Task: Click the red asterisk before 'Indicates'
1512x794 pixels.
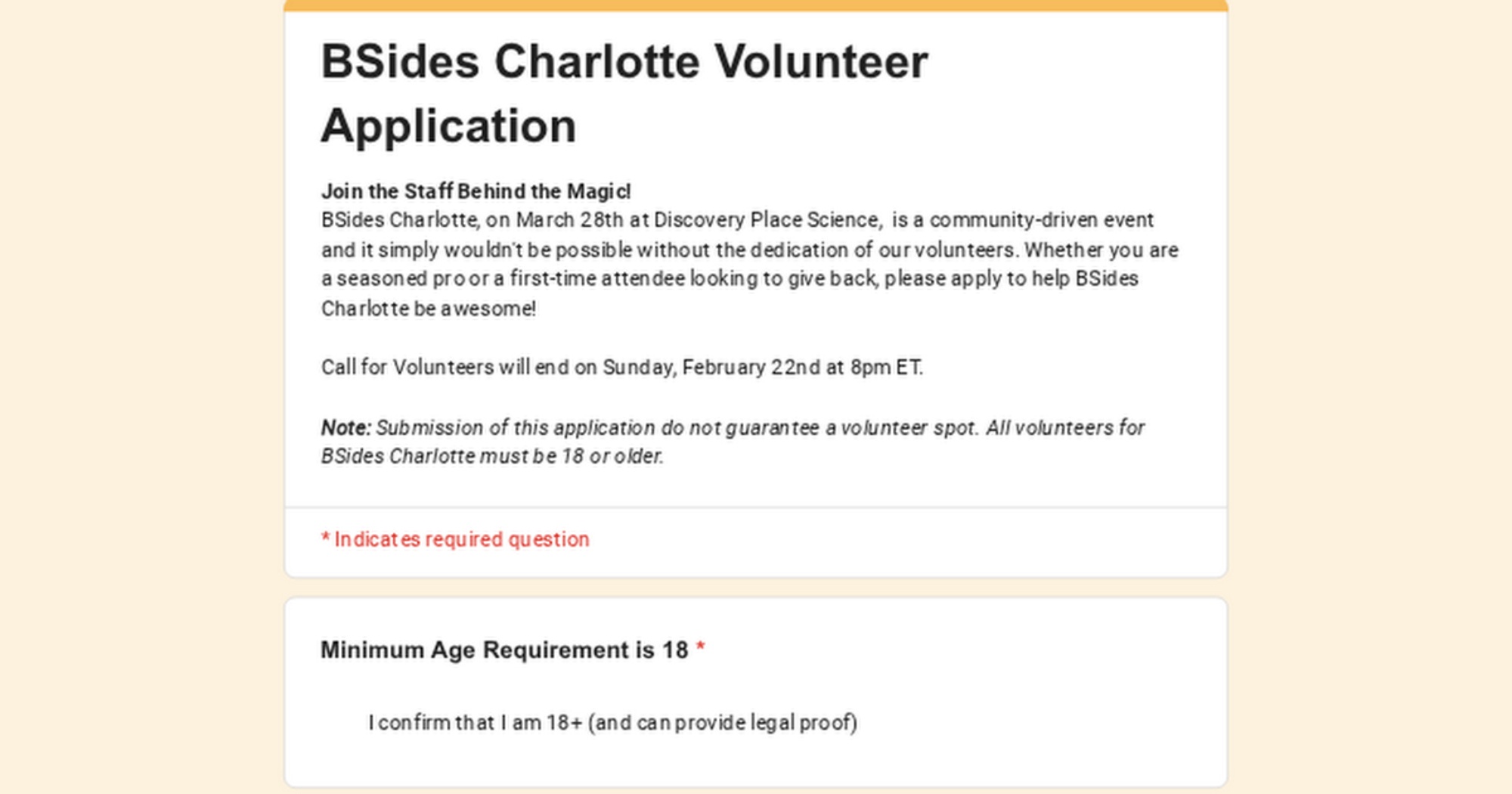Action: [x=325, y=538]
